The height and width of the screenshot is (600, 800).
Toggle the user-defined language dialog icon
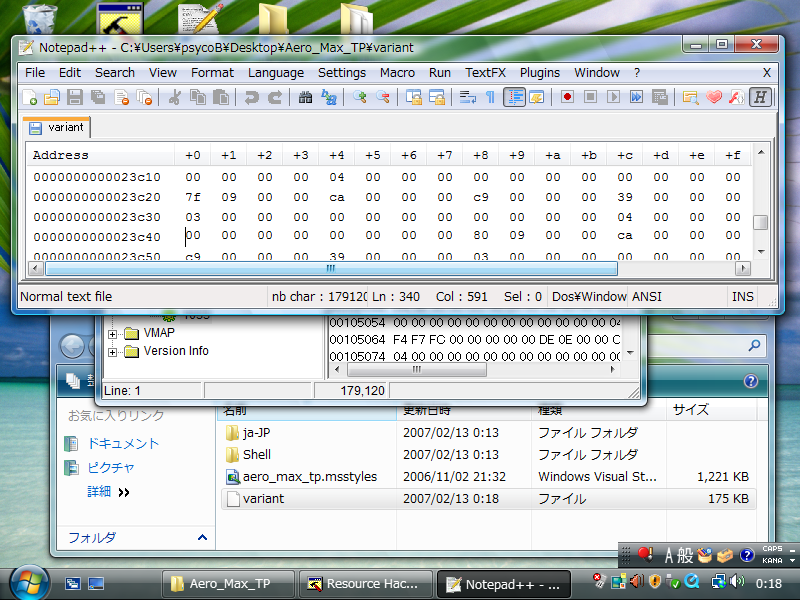(537, 97)
